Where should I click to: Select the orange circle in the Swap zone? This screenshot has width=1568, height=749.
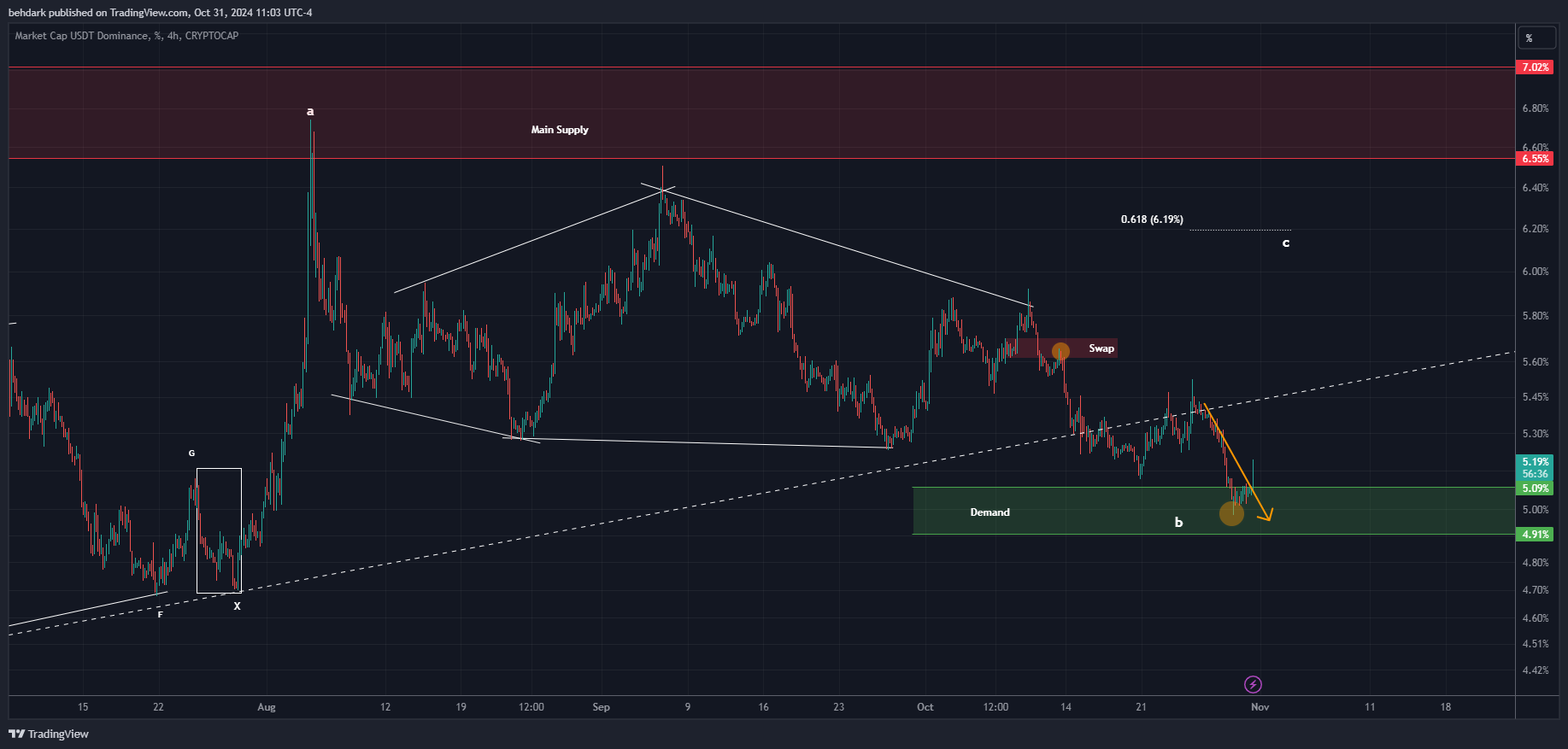(x=1060, y=351)
